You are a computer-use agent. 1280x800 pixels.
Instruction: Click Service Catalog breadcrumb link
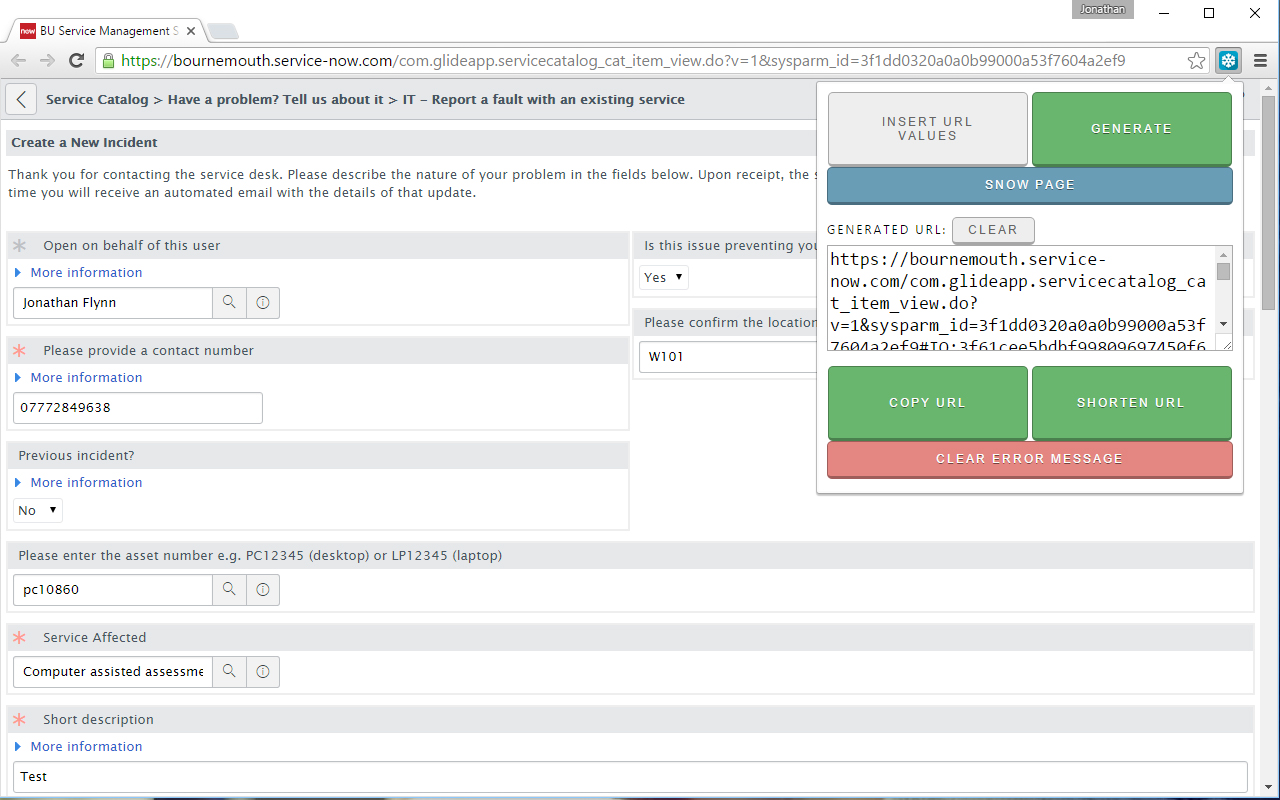click(x=97, y=100)
